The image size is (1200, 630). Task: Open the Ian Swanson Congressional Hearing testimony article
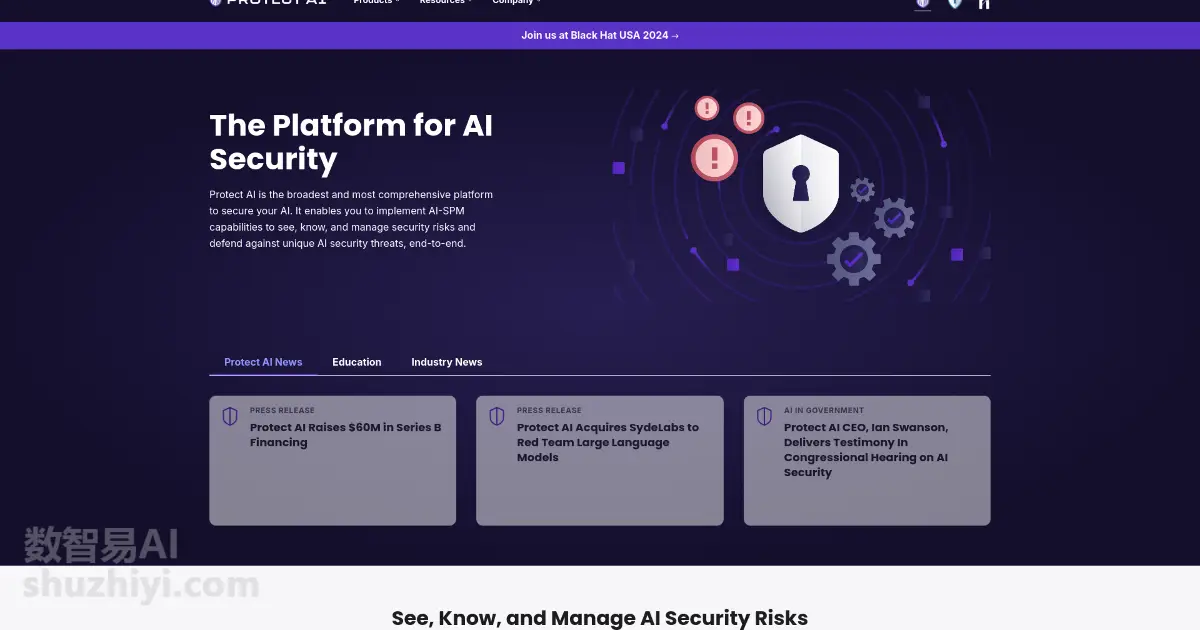click(866, 450)
